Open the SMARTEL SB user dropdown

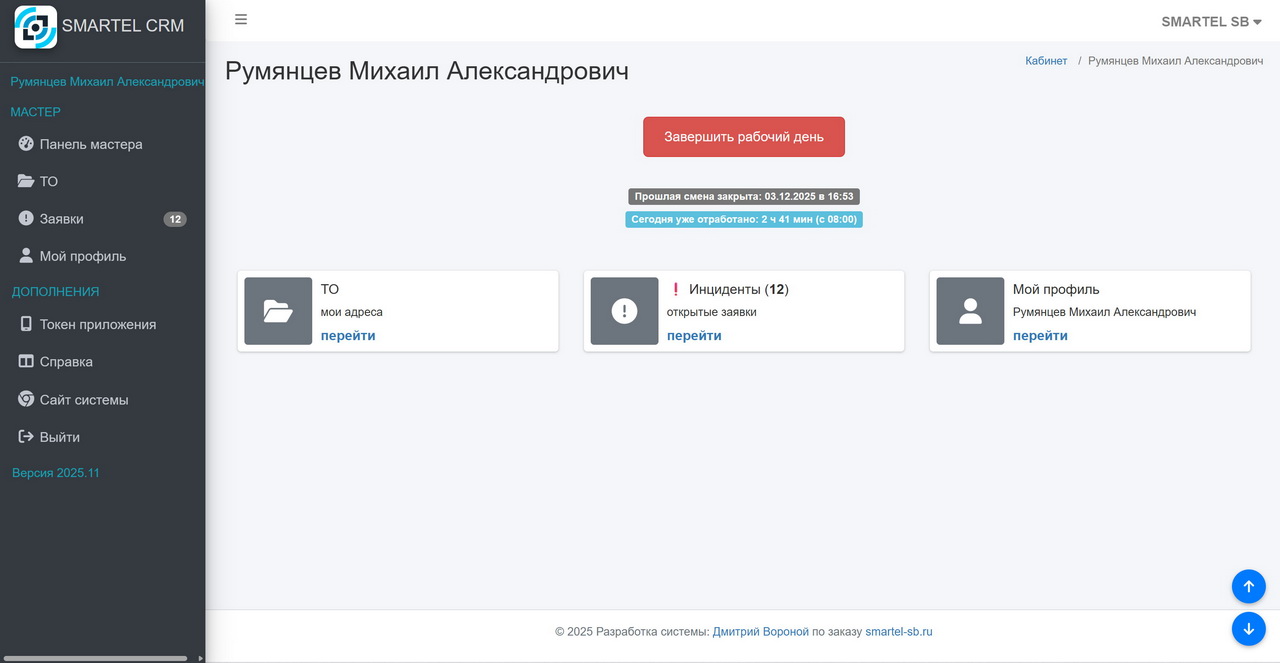coord(1210,21)
